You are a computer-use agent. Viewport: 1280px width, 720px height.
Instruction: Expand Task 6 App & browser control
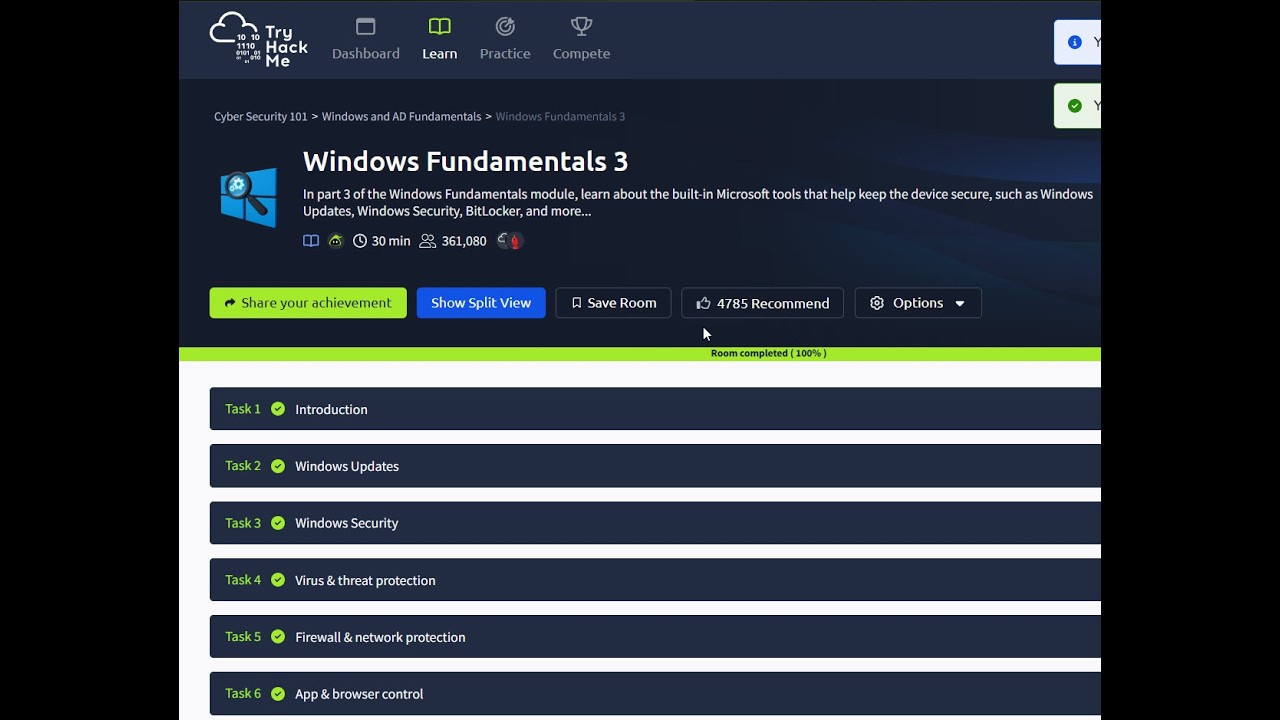(x=655, y=694)
